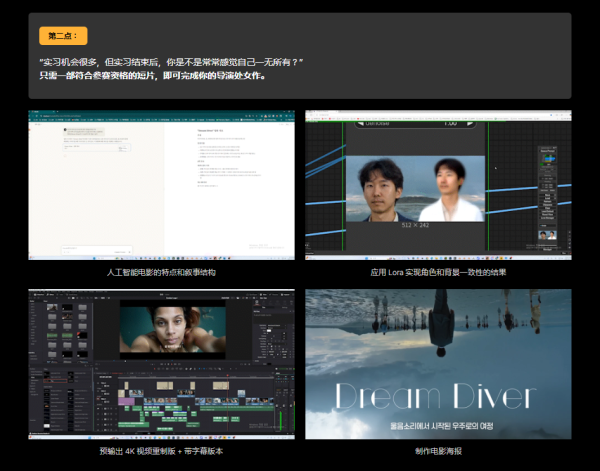Click the line starting 只需一部符合参赛资格的短片

pos(153,75)
